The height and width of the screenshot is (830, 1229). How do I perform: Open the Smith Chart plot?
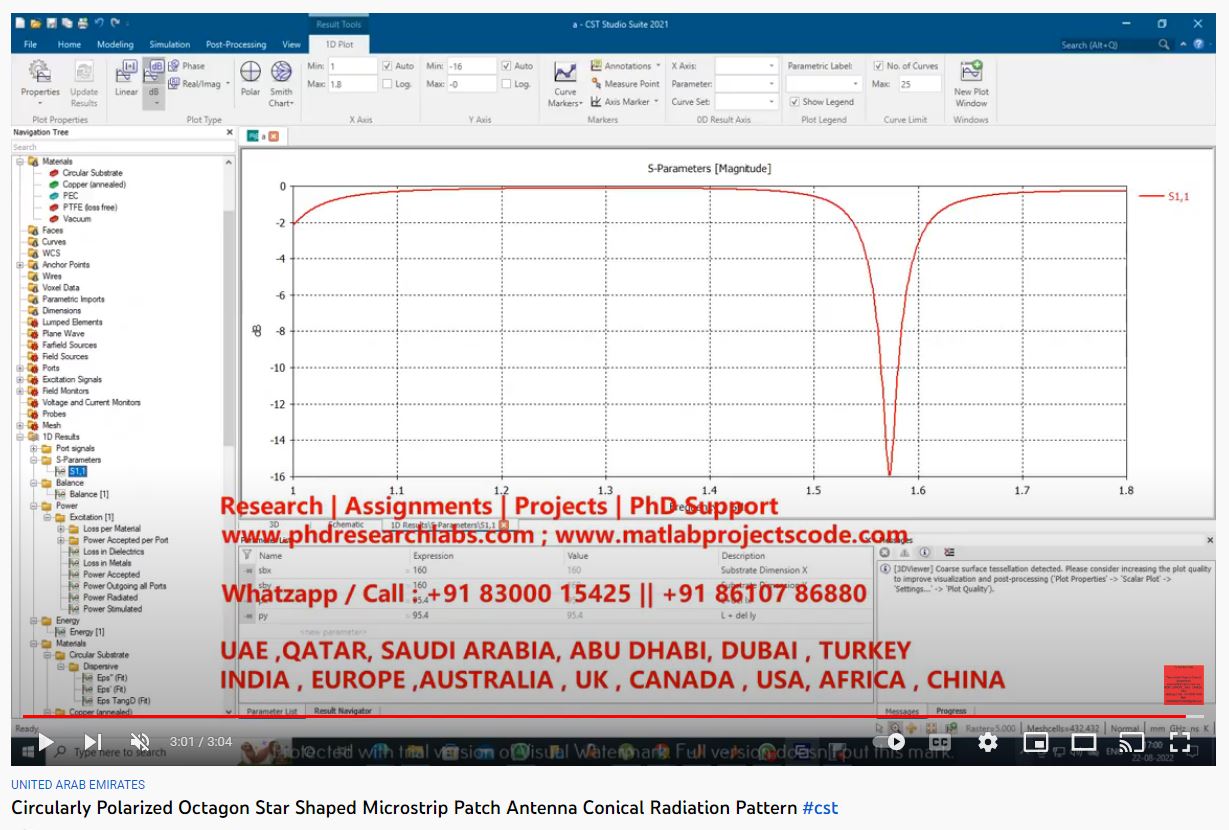pos(281,78)
